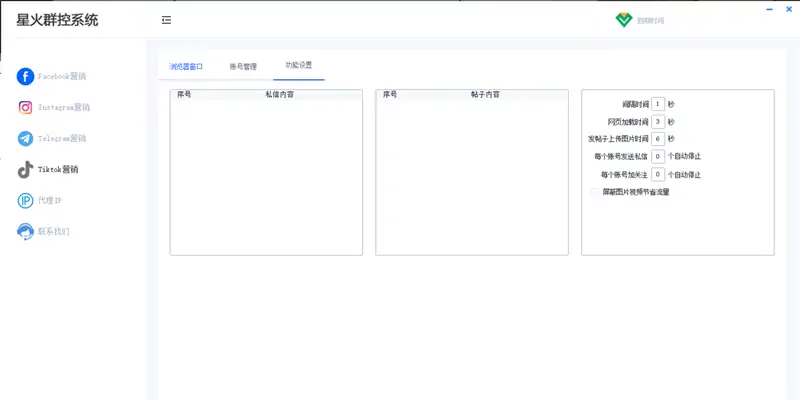Switch to the 账号管理 tab

point(243,66)
